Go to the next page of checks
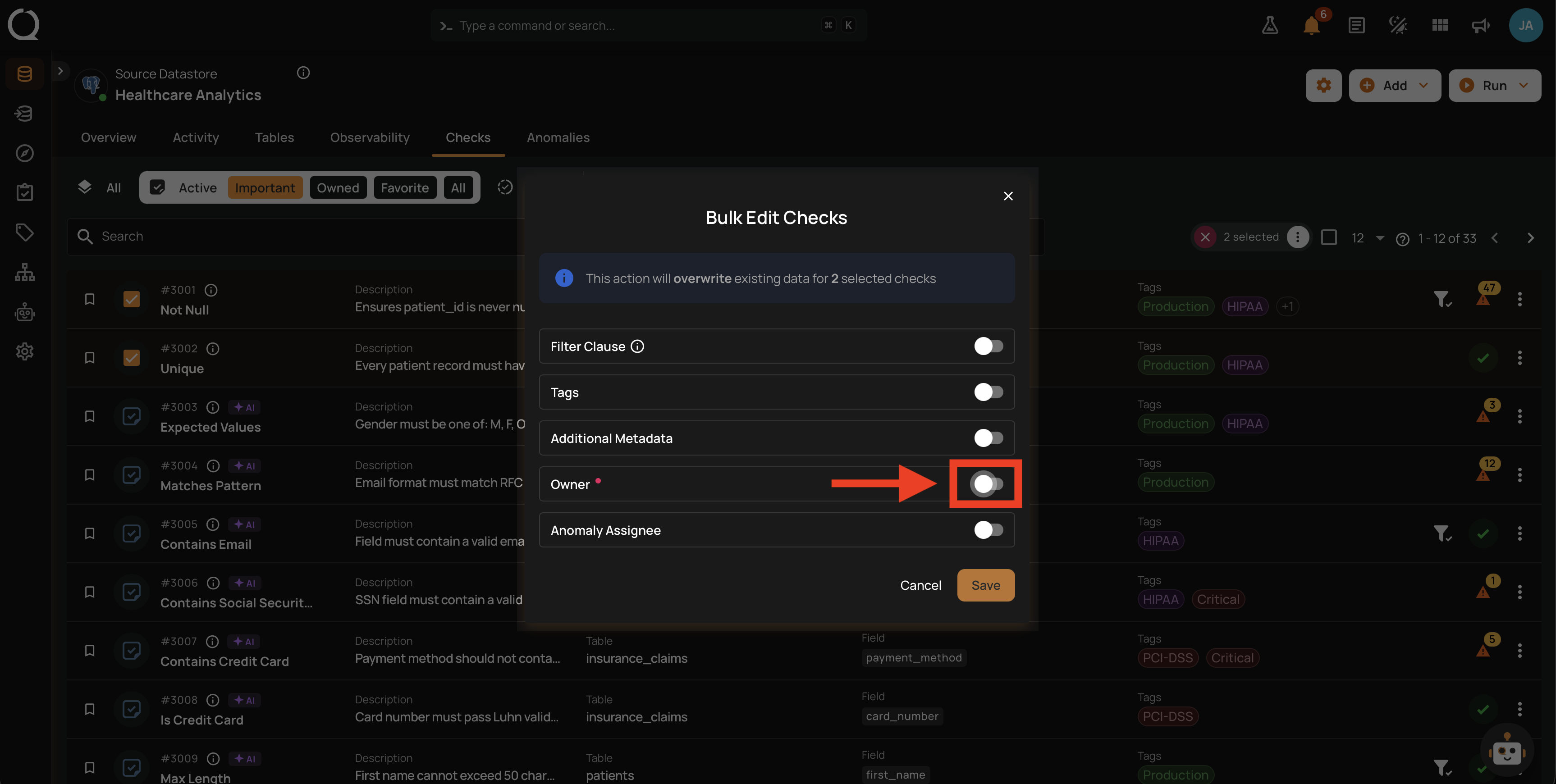This screenshot has width=1556, height=784. pyautogui.click(x=1531, y=238)
